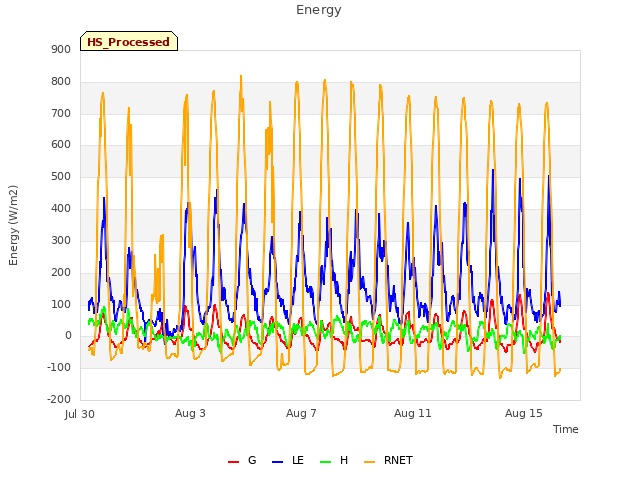This screenshot has width=640, height=480.
Task: Click the orange RNET legend swatch
Action: [369, 462]
